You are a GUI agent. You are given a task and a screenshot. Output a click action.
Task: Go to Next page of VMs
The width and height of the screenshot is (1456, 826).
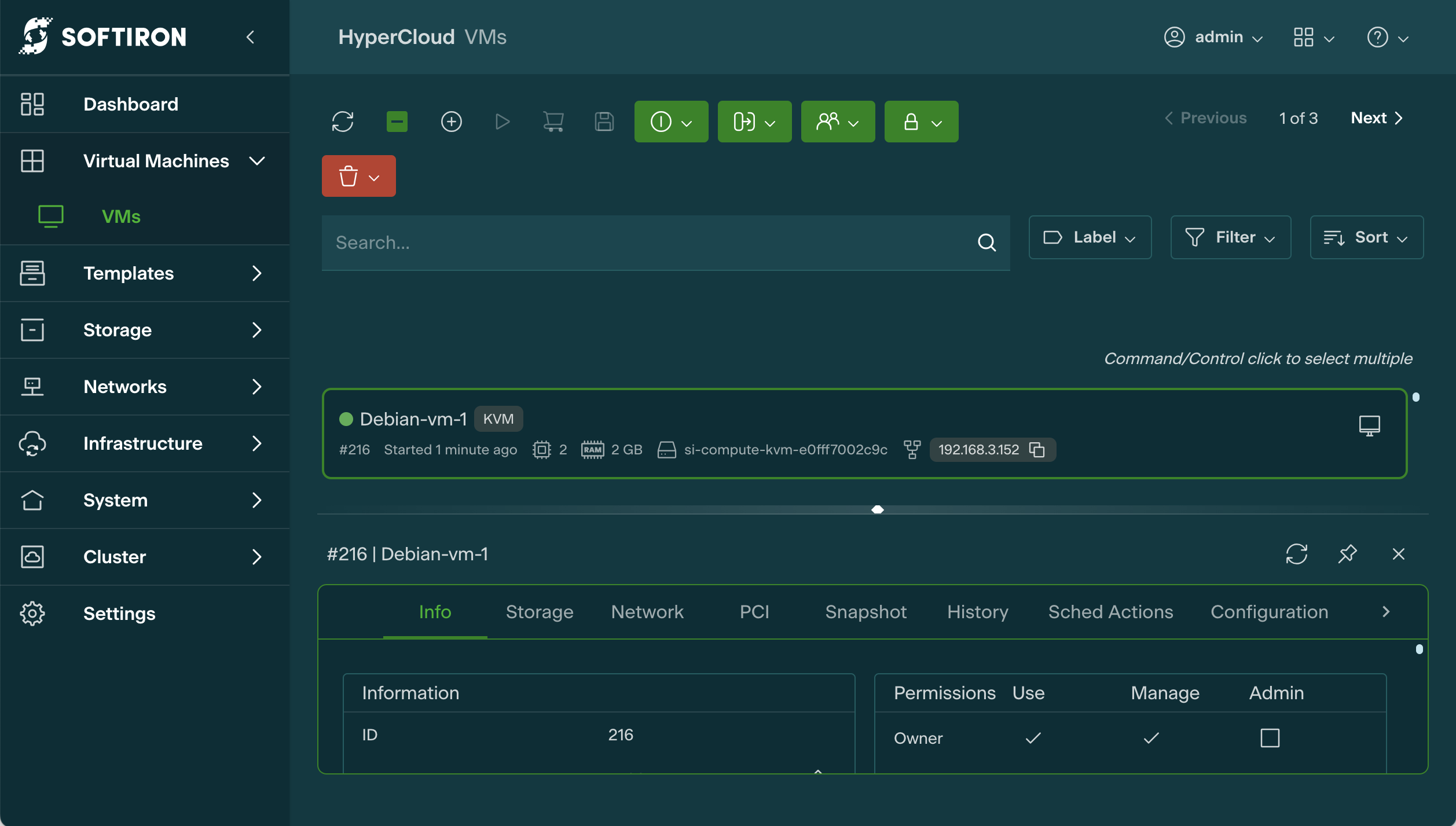[x=1377, y=118]
